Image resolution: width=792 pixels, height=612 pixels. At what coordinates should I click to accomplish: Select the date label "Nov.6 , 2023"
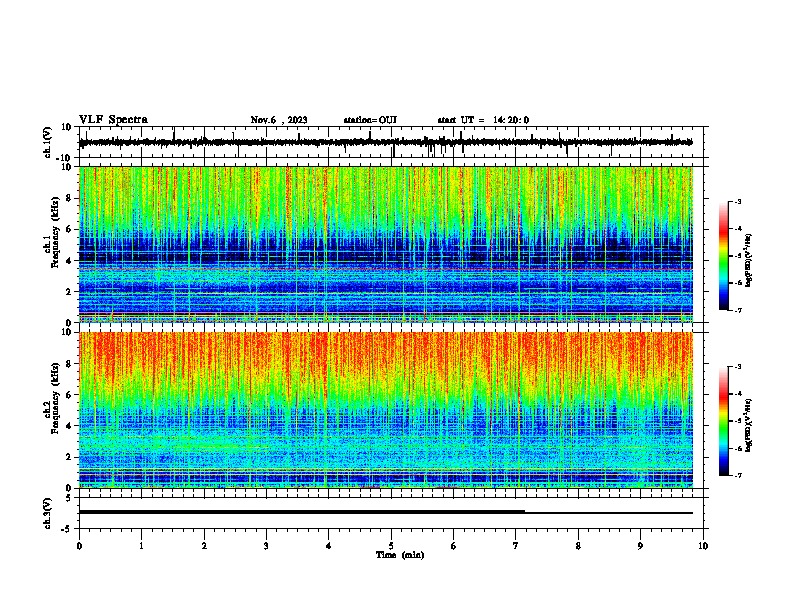279,120
